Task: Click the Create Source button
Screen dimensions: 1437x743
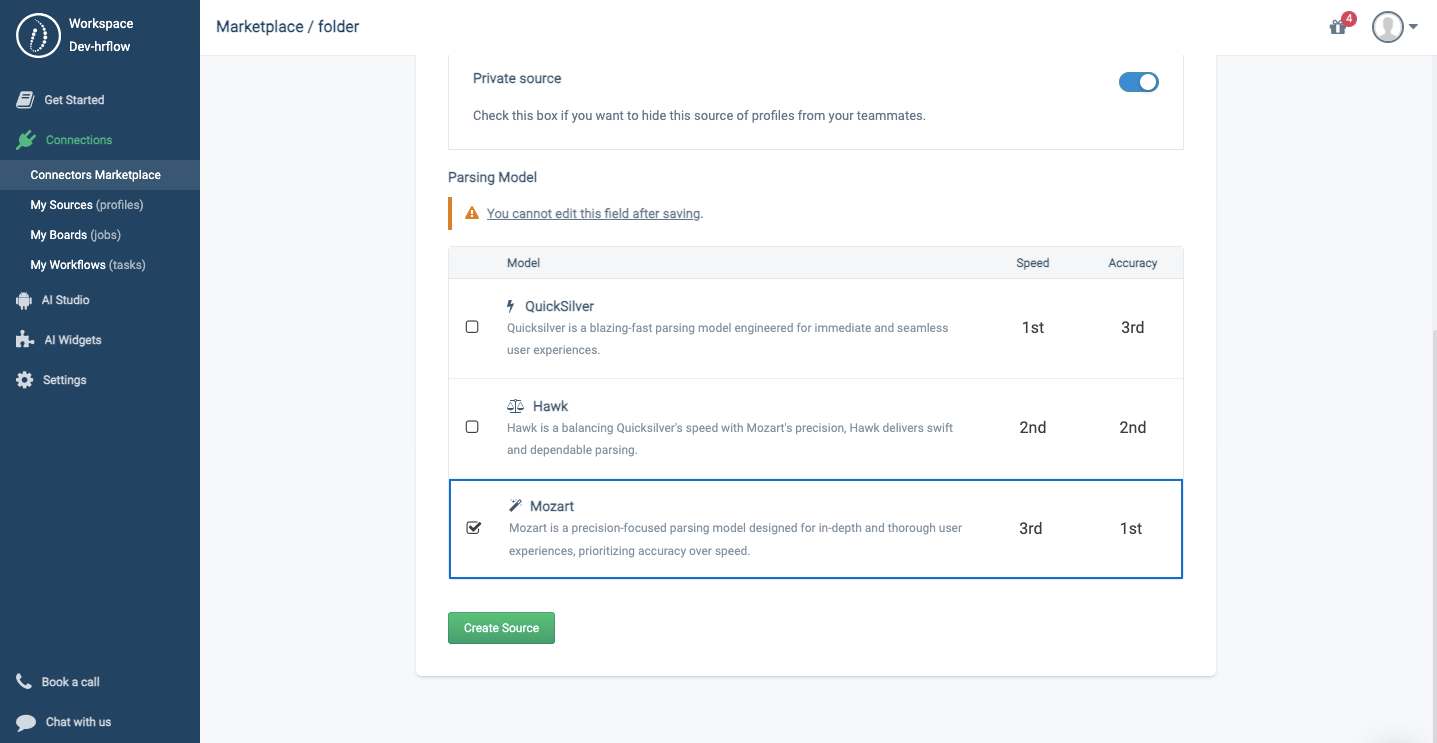Action: [501, 628]
